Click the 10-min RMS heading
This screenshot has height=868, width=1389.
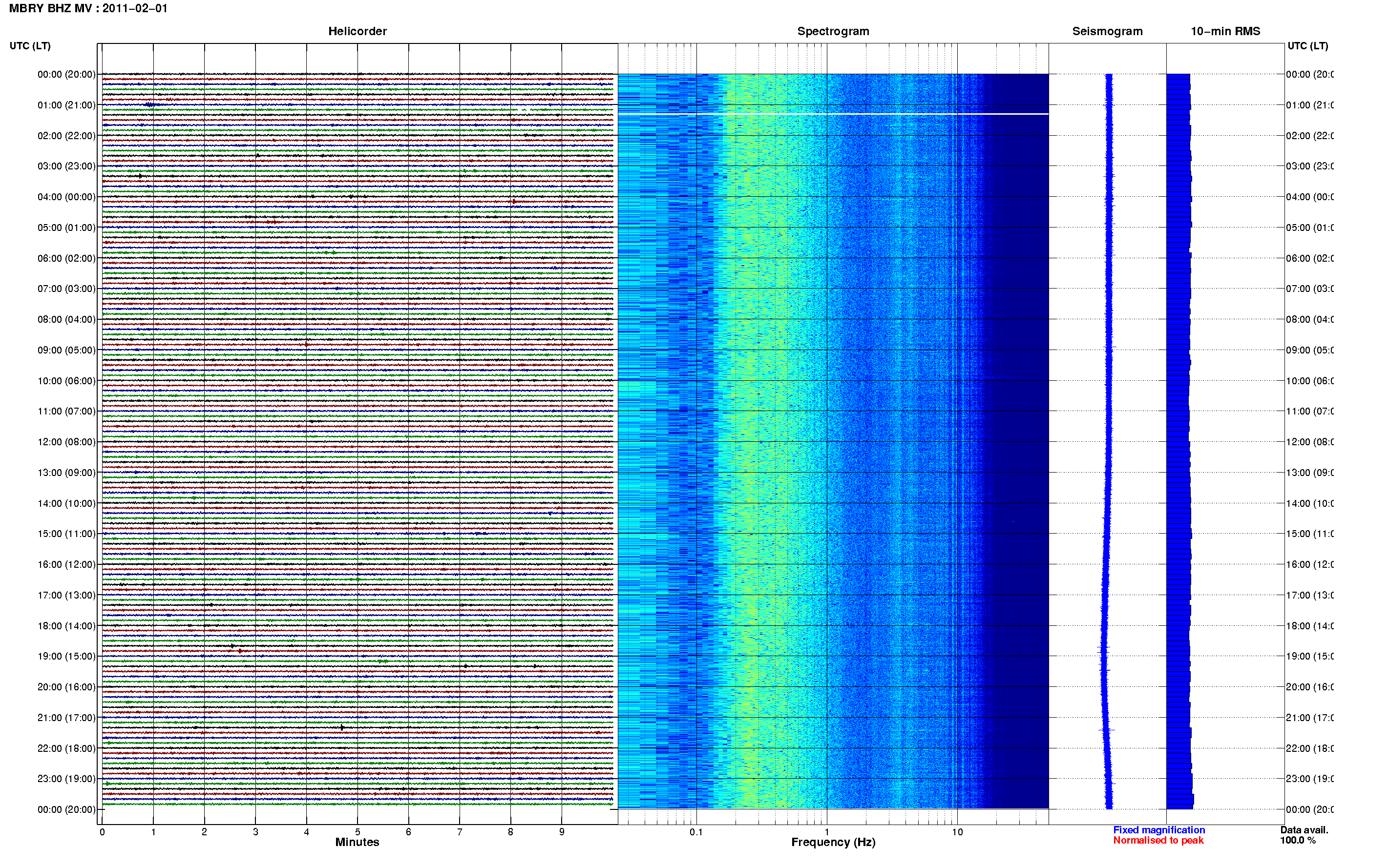1225,32
